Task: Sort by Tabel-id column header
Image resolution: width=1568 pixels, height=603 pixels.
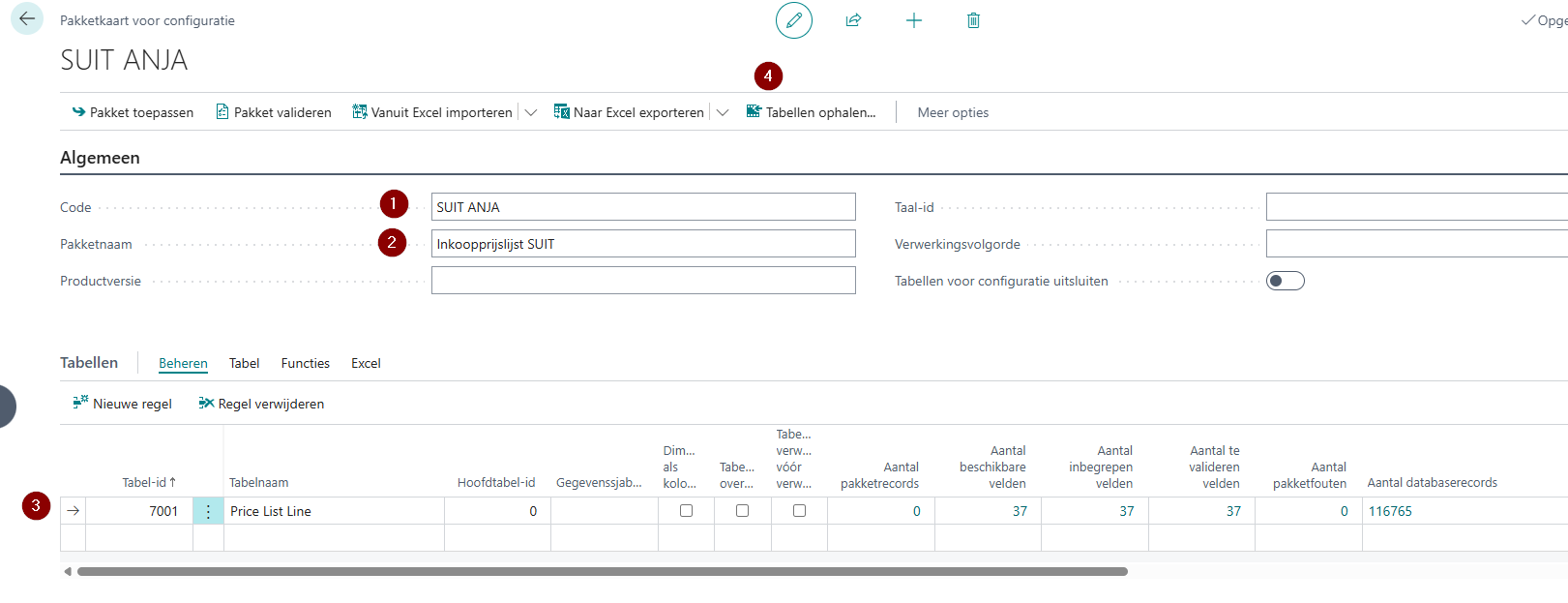Action: 149,482
